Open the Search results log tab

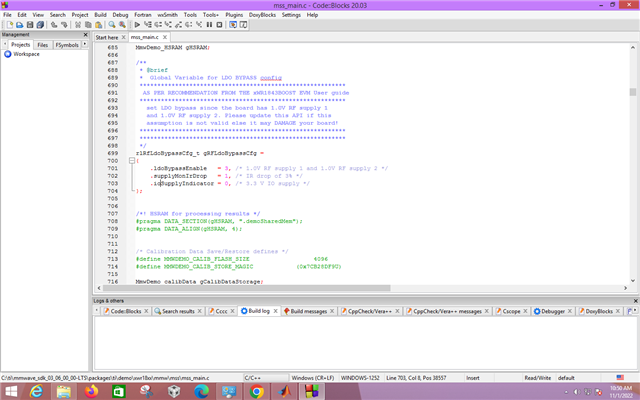178,311
